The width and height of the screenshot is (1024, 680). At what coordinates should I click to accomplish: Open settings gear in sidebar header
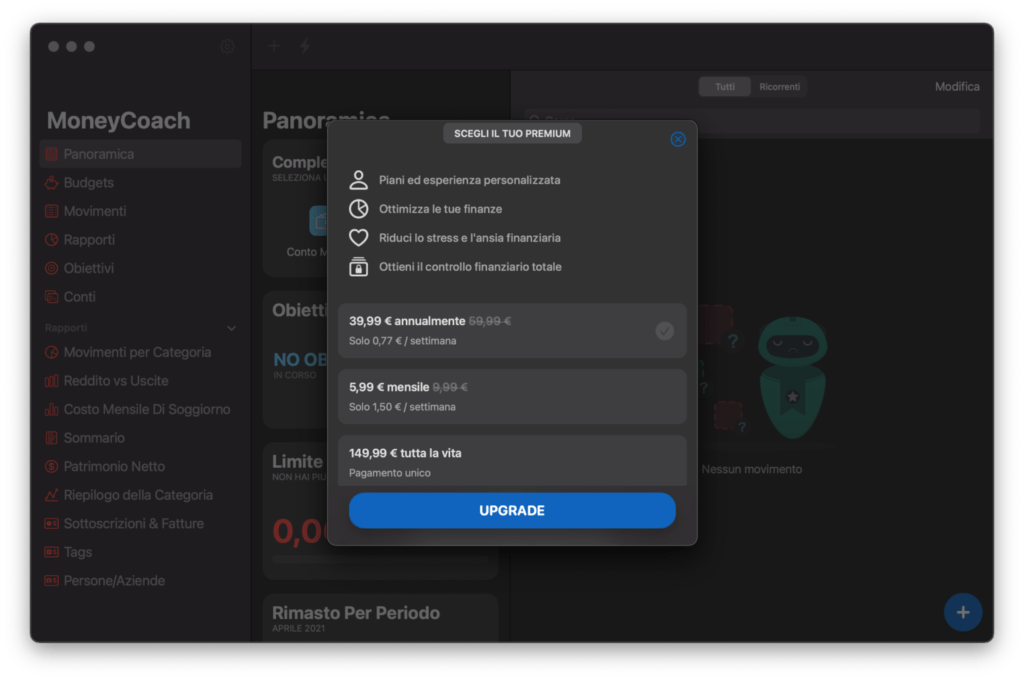[x=227, y=46]
